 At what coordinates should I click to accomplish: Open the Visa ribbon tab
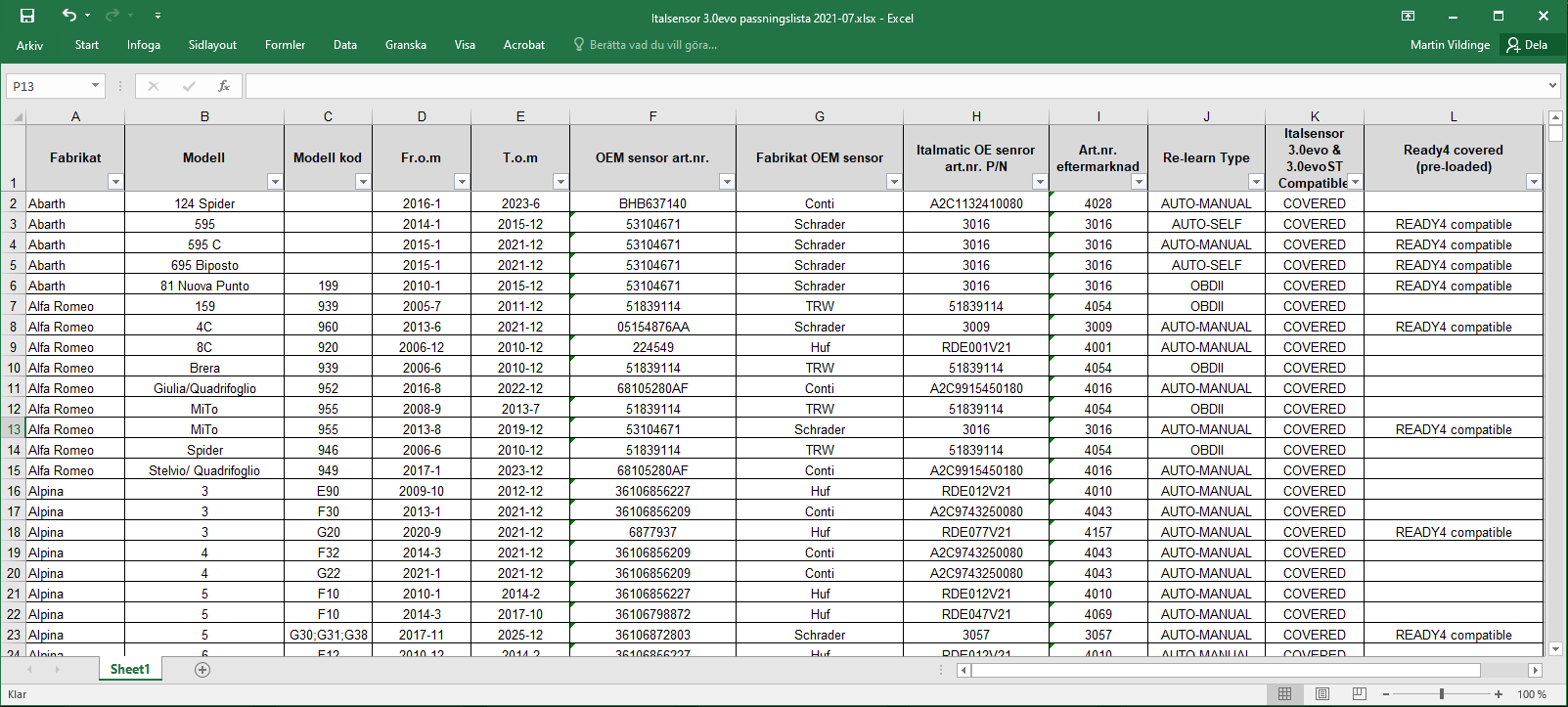[465, 45]
